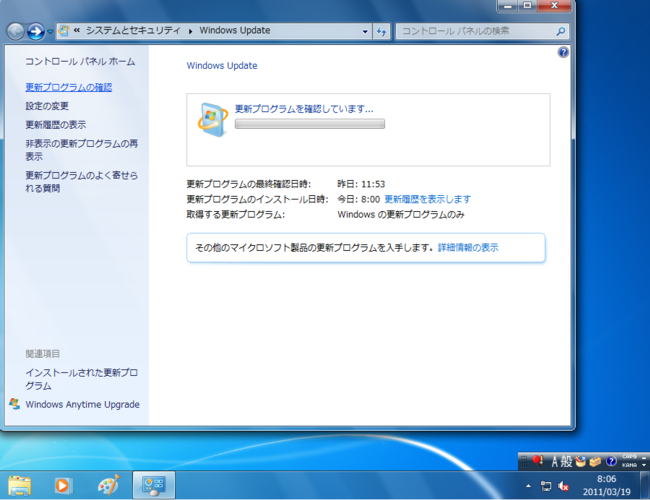Click the Windows Anytime Upgrade flag icon
The width and height of the screenshot is (650, 500).
pyautogui.click(x=15, y=404)
